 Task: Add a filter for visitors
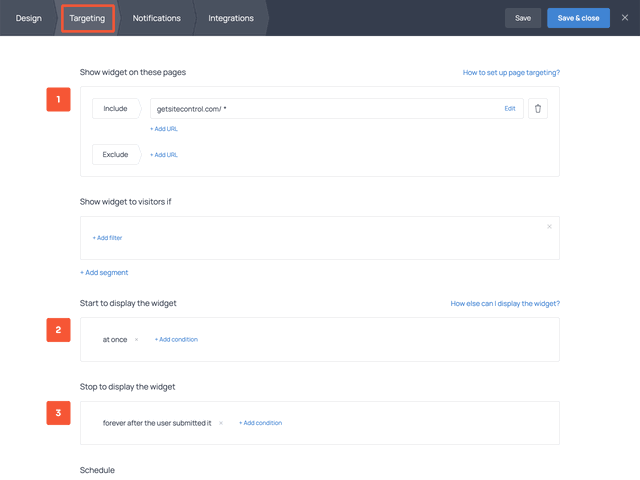tap(107, 238)
